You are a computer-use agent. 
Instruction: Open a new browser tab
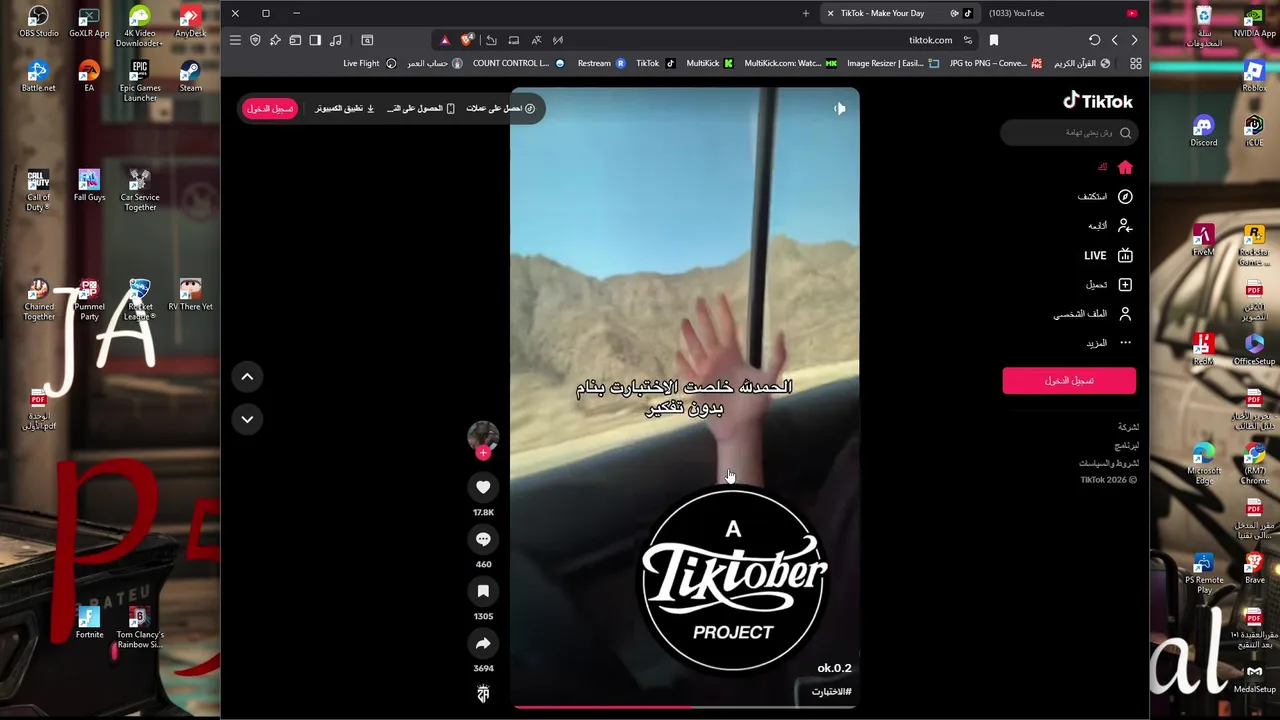coord(806,13)
